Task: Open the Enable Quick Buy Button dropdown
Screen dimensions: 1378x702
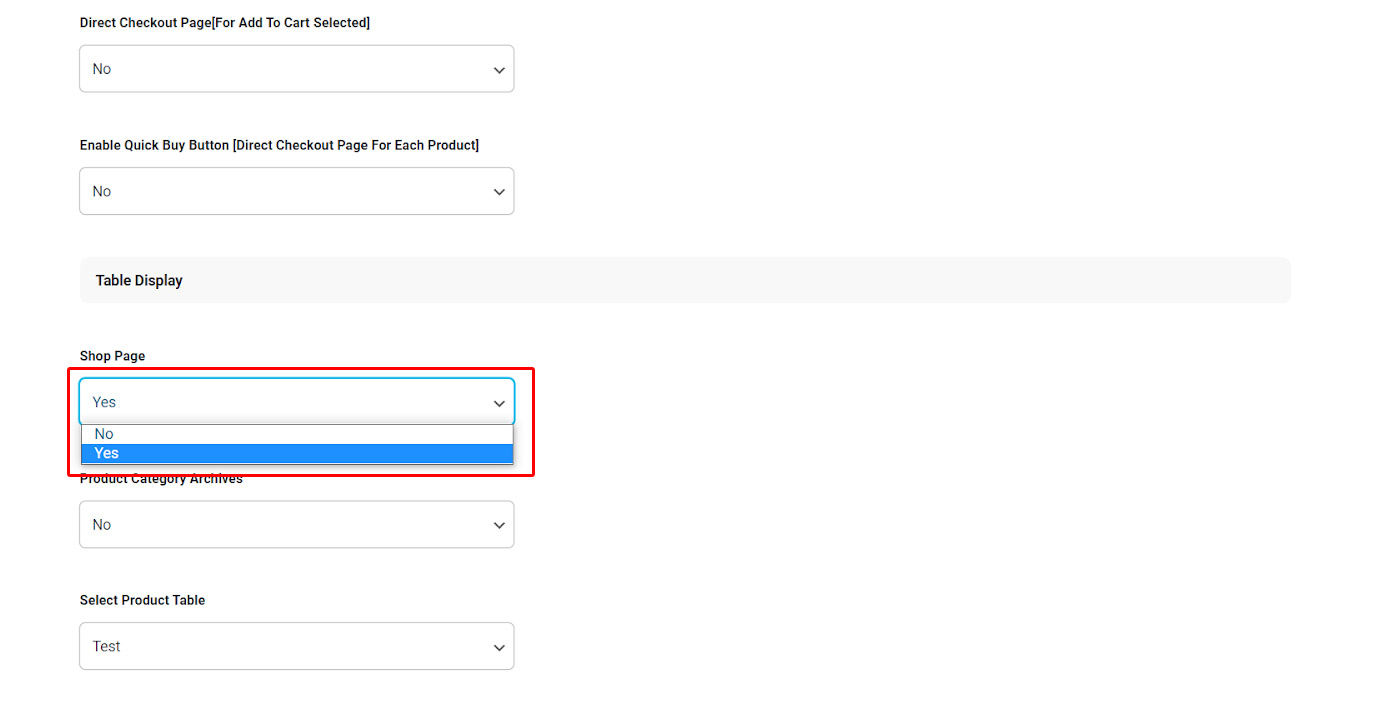Action: click(296, 191)
